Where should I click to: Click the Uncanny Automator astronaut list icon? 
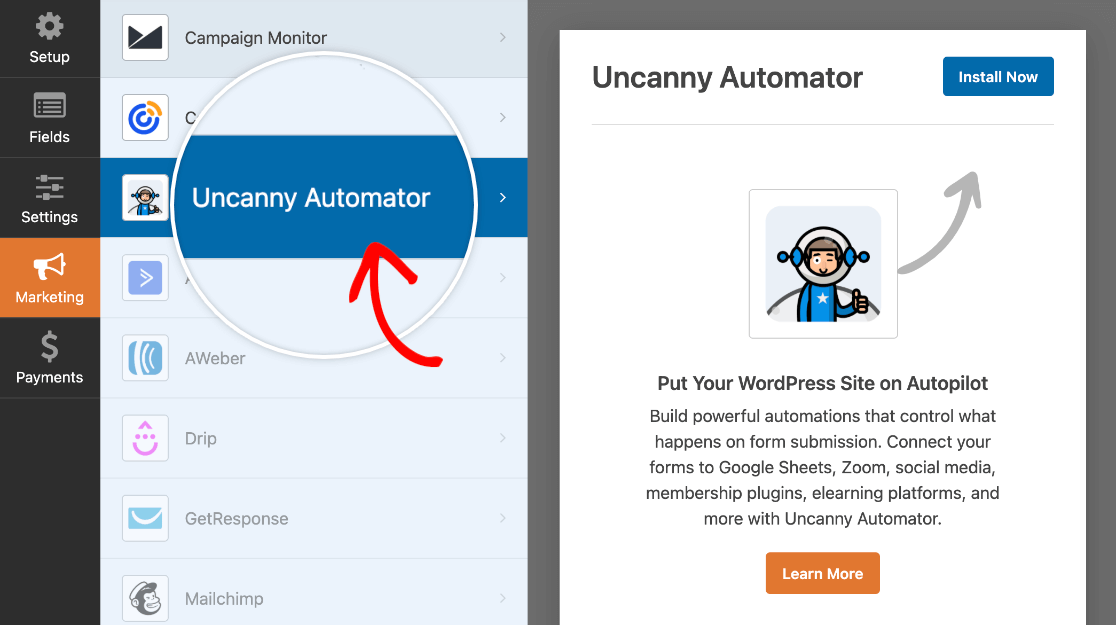[145, 197]
